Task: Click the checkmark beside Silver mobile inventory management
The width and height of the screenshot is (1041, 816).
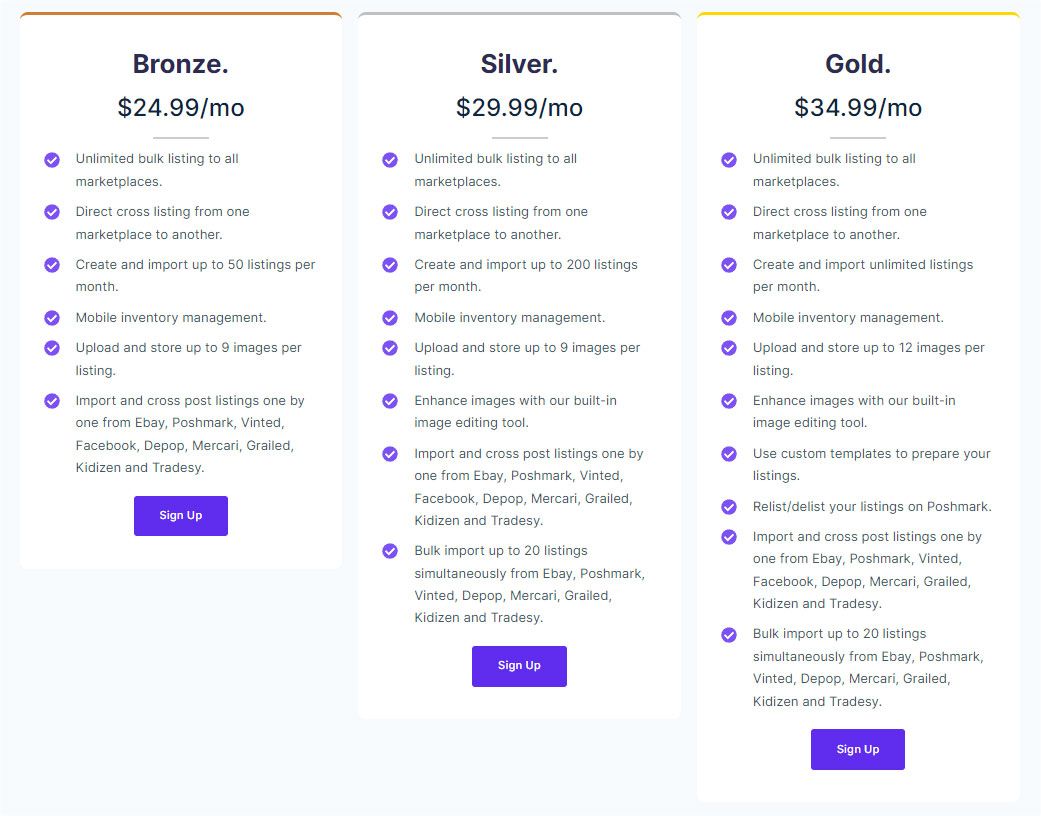Action: (390, 317)
